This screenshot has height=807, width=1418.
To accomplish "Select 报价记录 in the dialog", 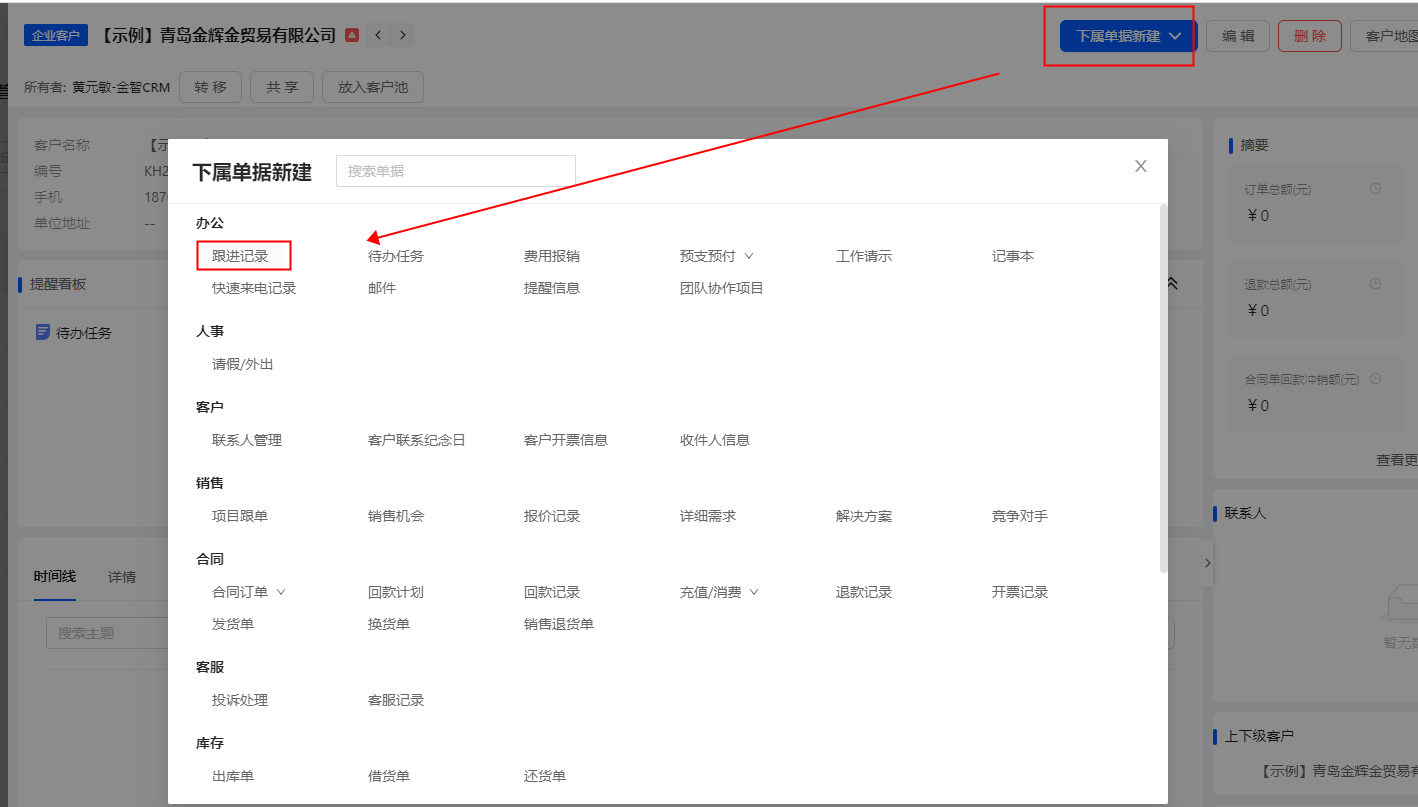I will (x=552, y=516).
